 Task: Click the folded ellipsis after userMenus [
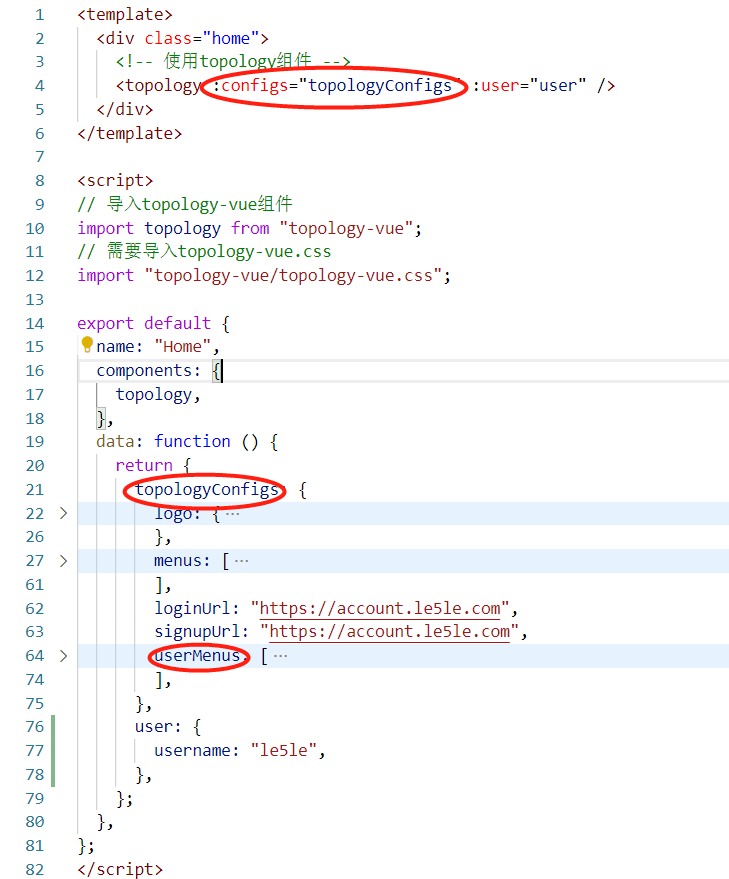pos(280,656)
